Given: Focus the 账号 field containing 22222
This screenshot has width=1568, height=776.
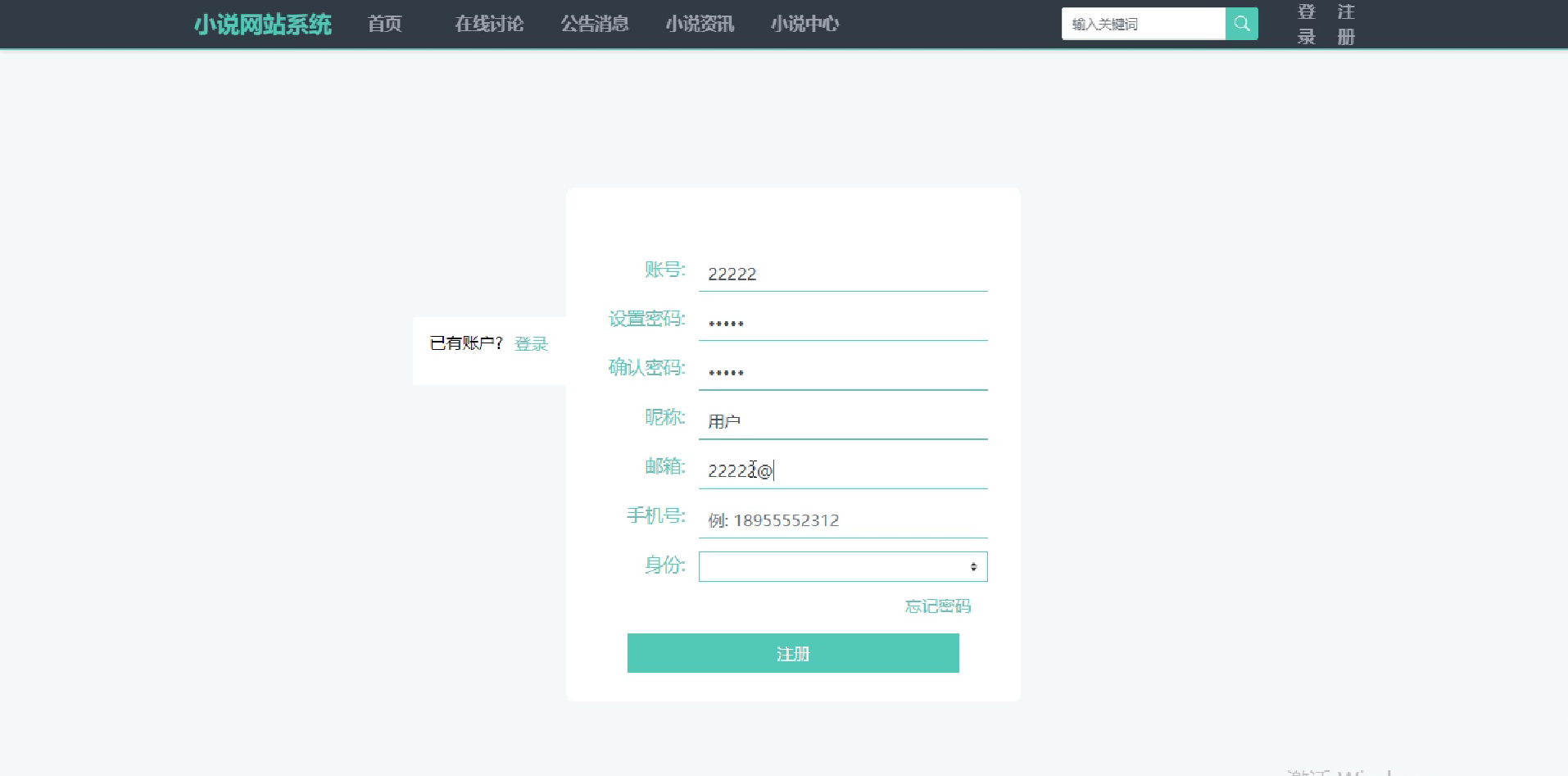Looking at the screenshot, I should [843, 274].
